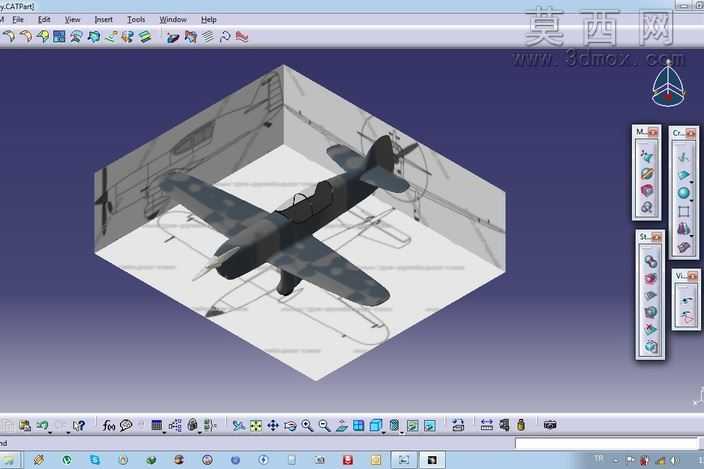Screen dimensions: 704x469
Task: Click the Create Multi-View four-pane icon
Action: click(358, 425)
